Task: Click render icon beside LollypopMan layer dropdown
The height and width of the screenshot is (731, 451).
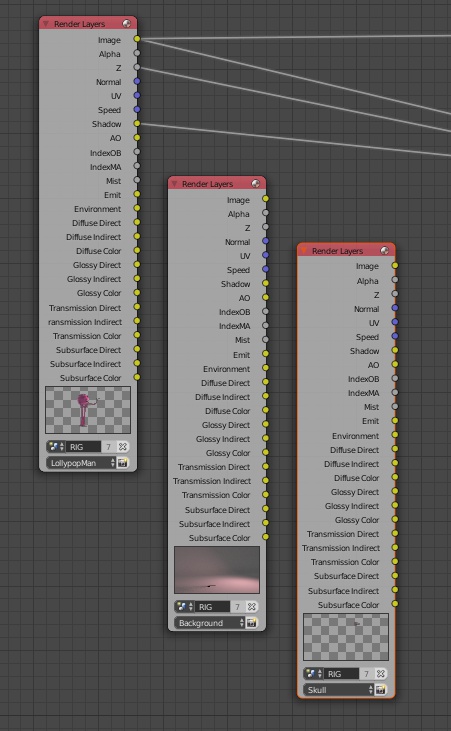Action: [x=123, y=462]
